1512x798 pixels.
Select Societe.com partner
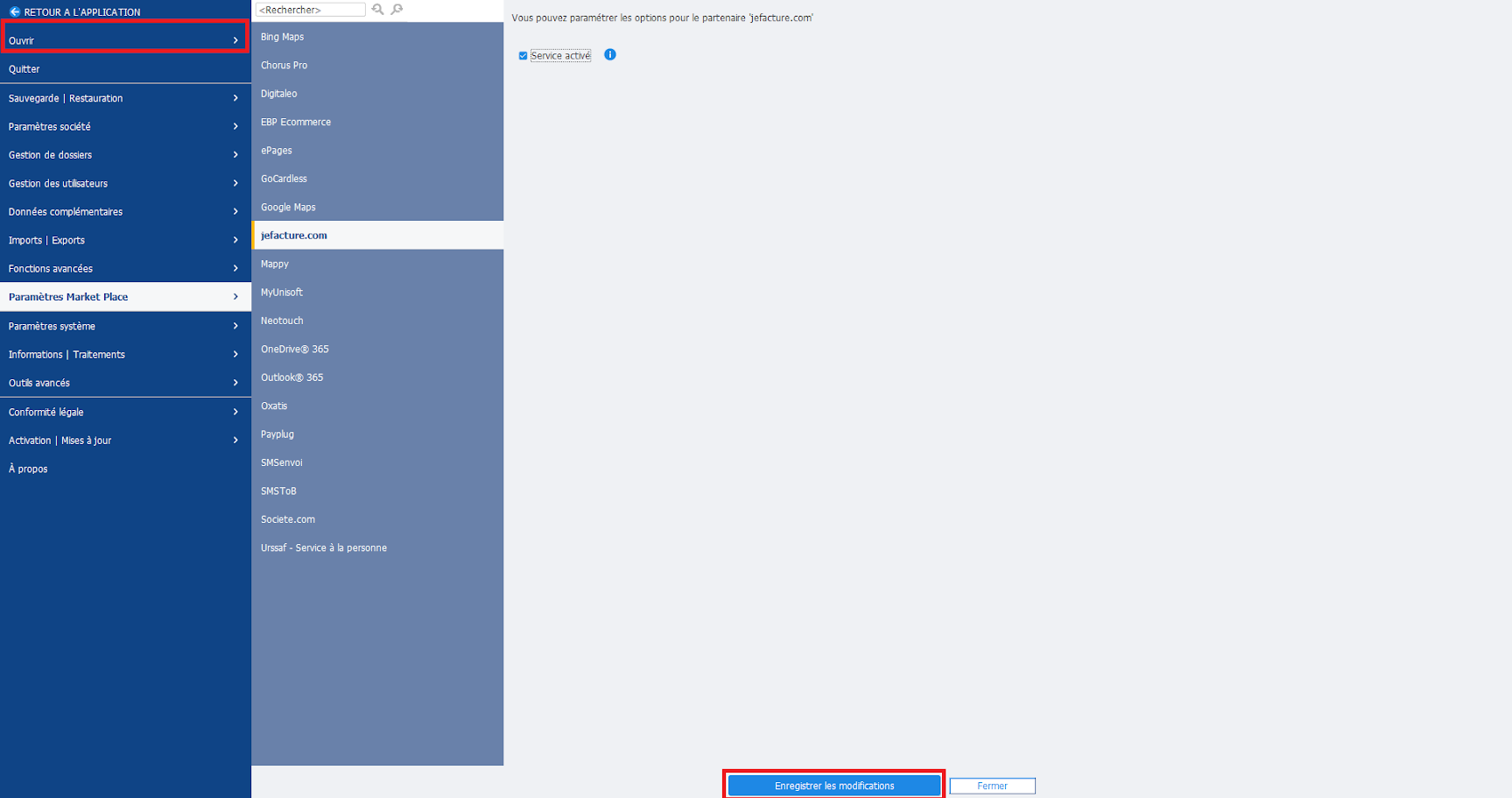(x=377, y=519)
